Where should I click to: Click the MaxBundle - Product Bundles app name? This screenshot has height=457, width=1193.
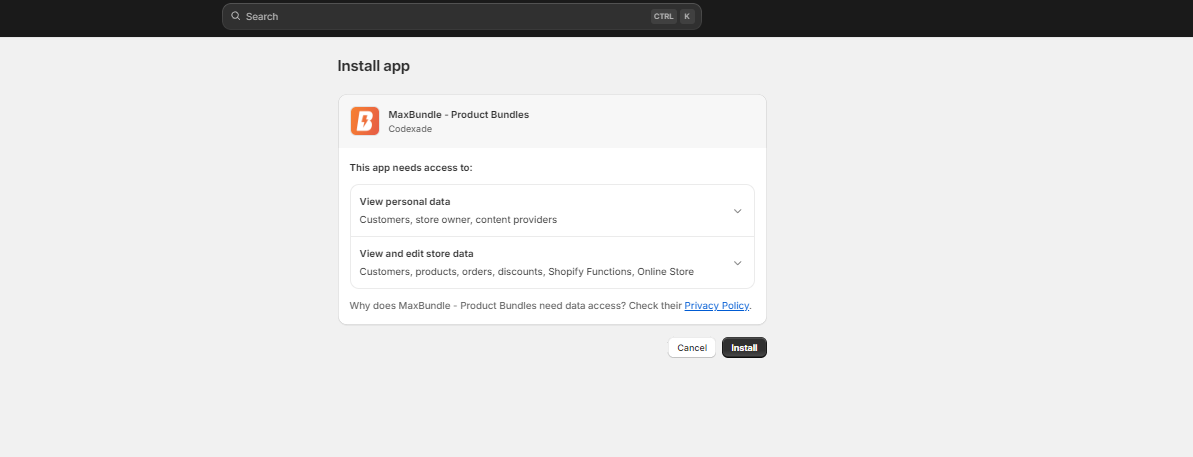(x=458, y=114)
